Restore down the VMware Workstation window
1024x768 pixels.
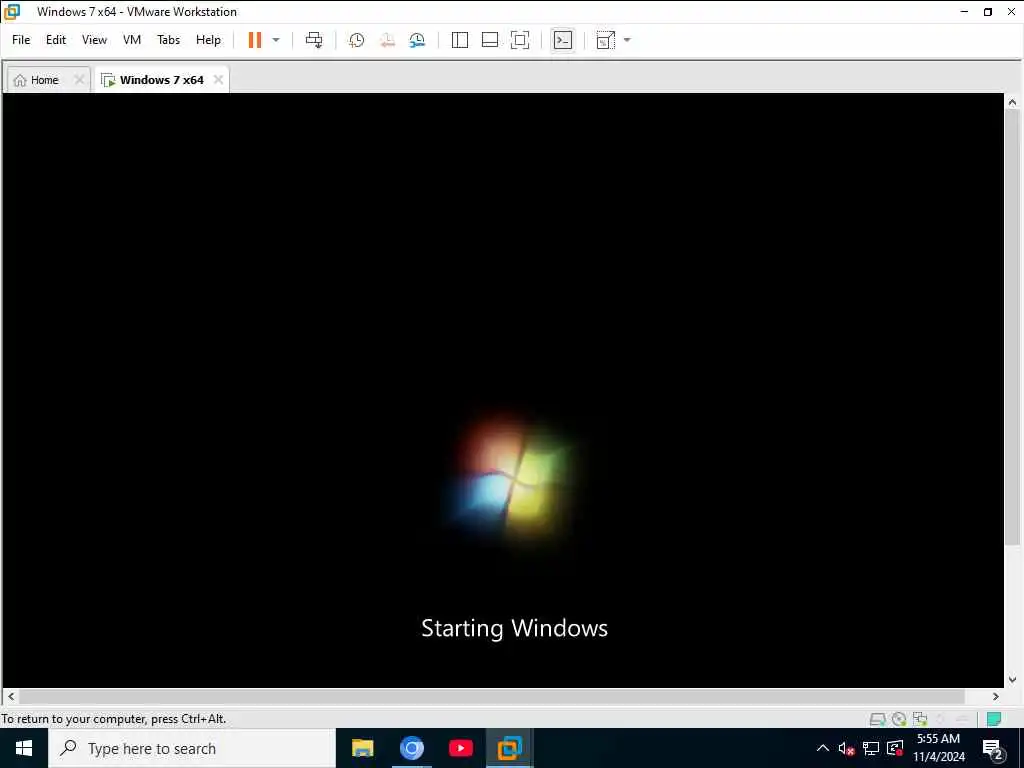click(988, 12)
